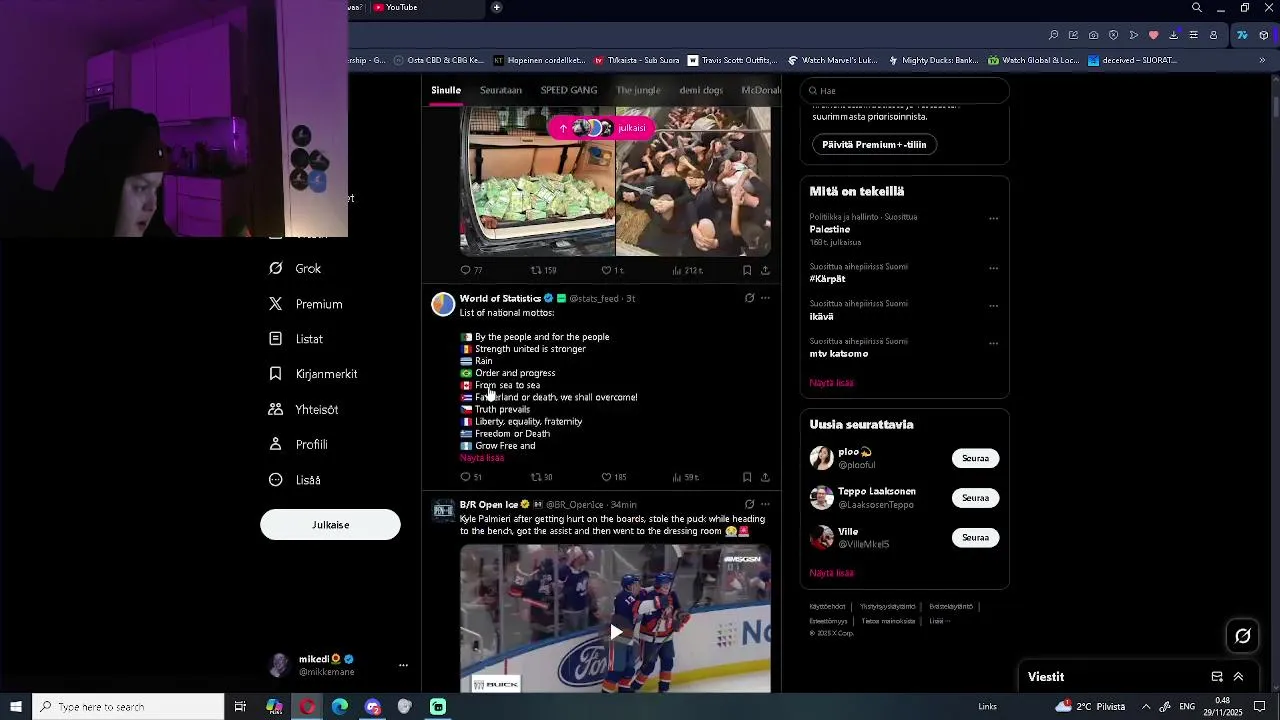Switch to the Sinulle tab
The image size is (1280, 720).
click(446, 90)
